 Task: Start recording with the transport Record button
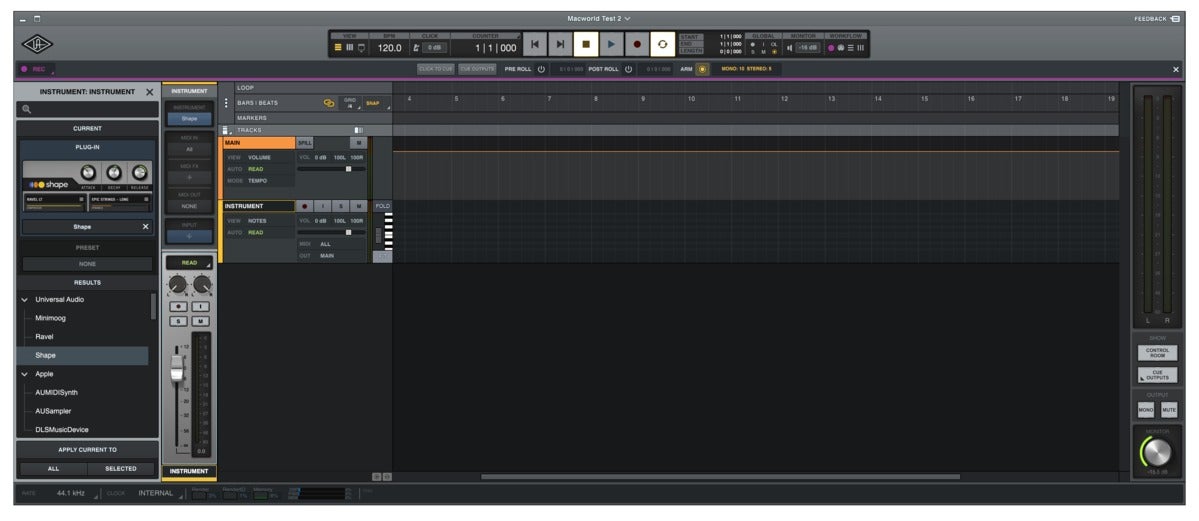(x=637, y=44)
